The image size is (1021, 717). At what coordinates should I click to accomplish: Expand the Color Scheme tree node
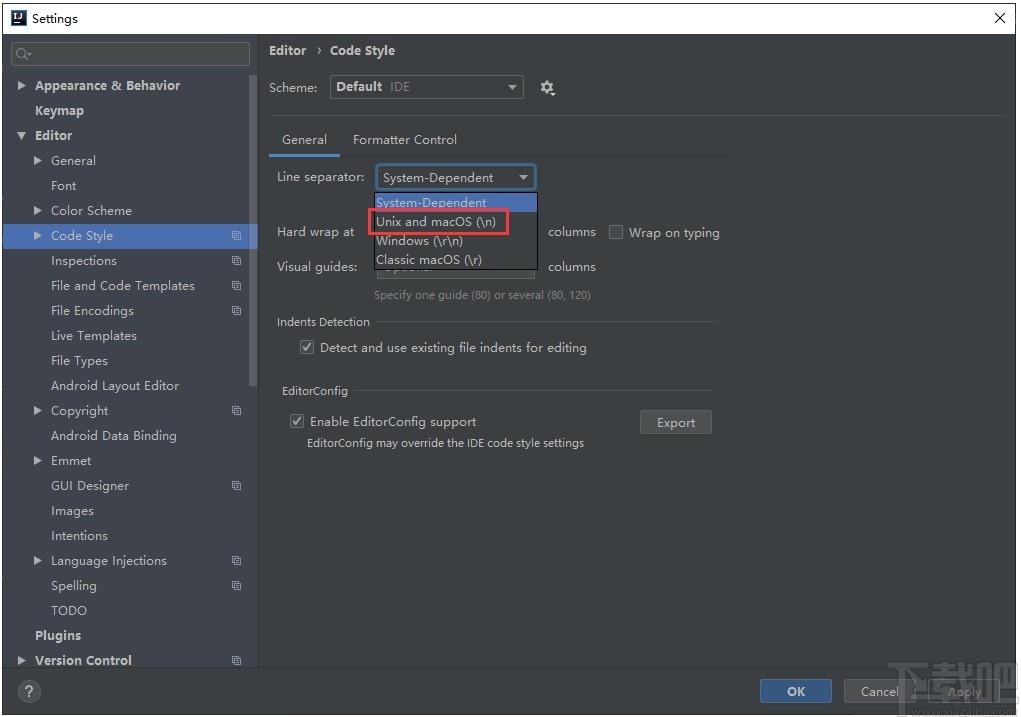(x=38, y=211)
